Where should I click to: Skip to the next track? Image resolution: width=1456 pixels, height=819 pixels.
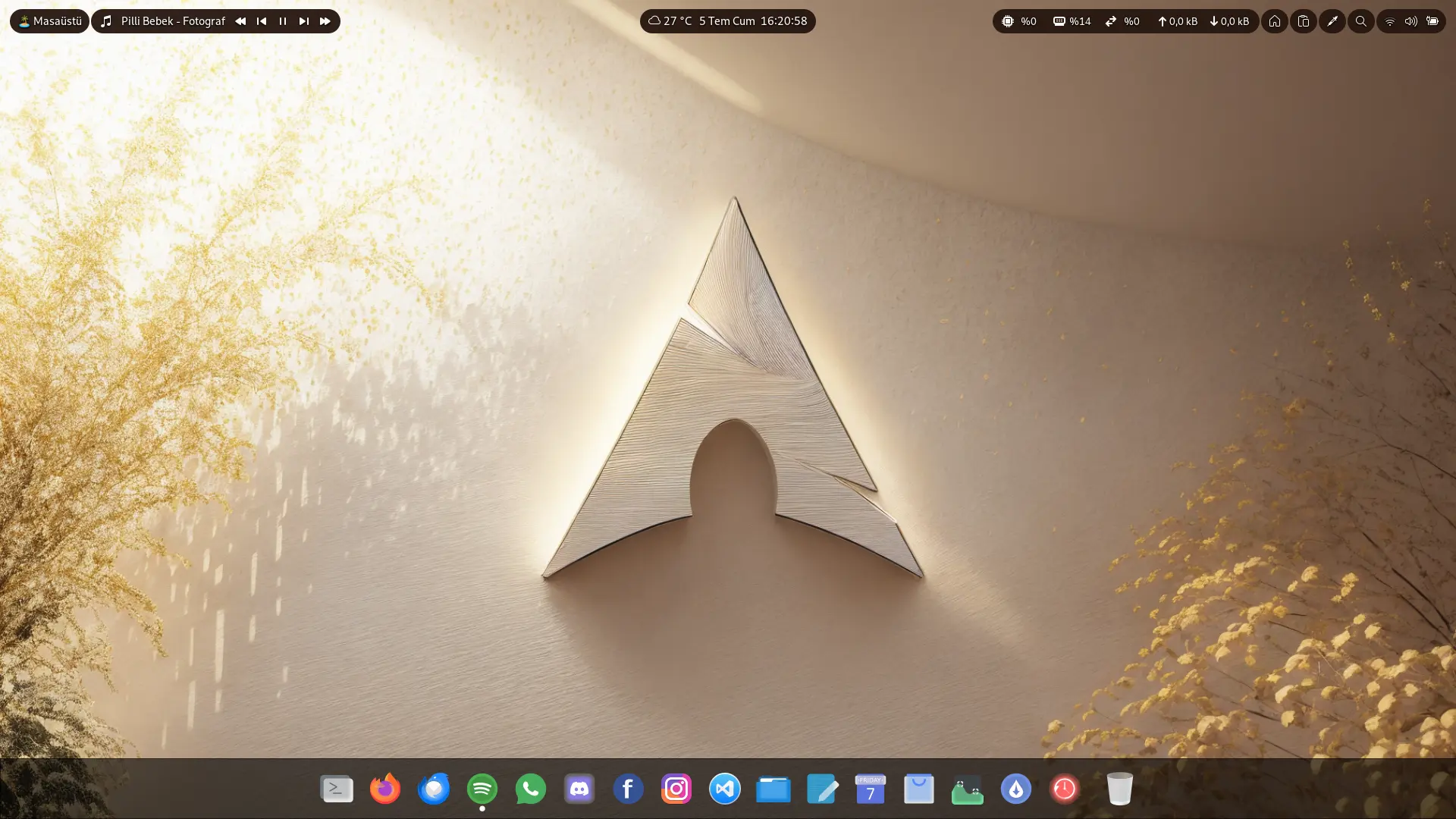(304, 21)
